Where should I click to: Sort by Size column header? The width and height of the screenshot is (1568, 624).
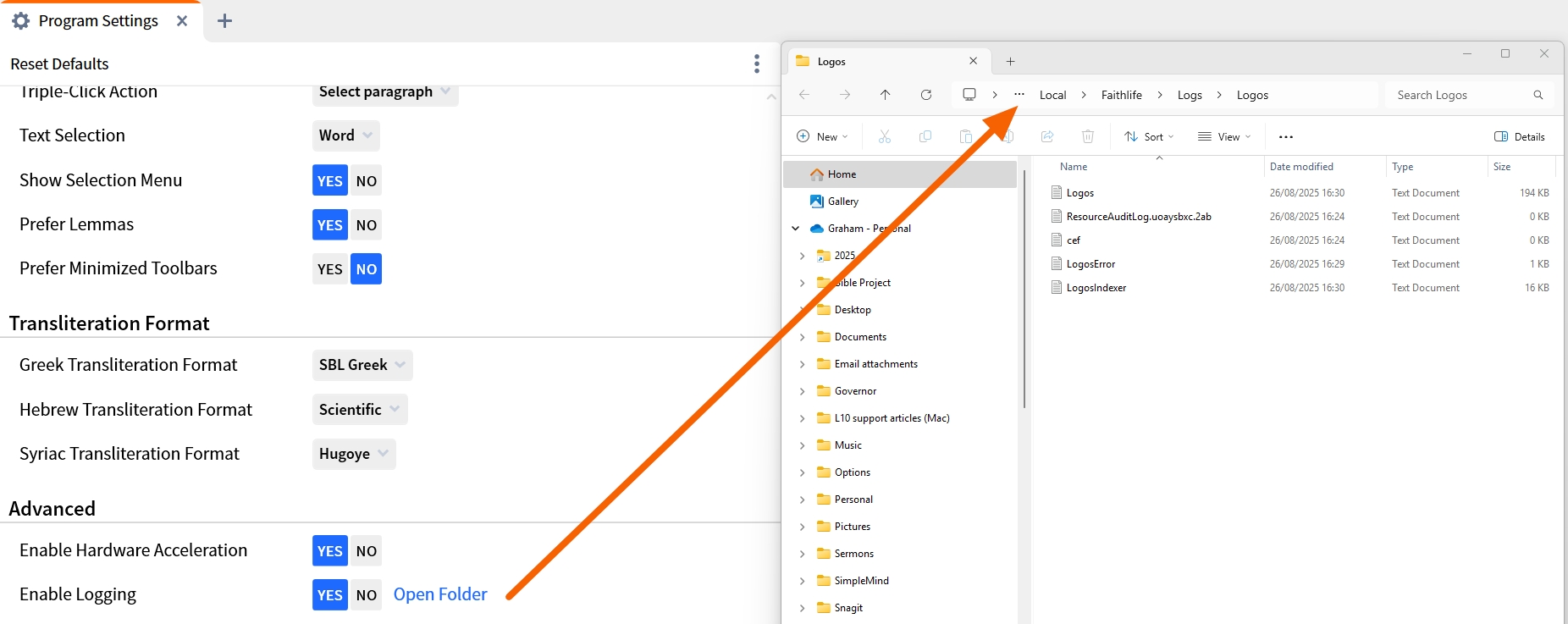pyautogui.click(x=1502, y=167)
